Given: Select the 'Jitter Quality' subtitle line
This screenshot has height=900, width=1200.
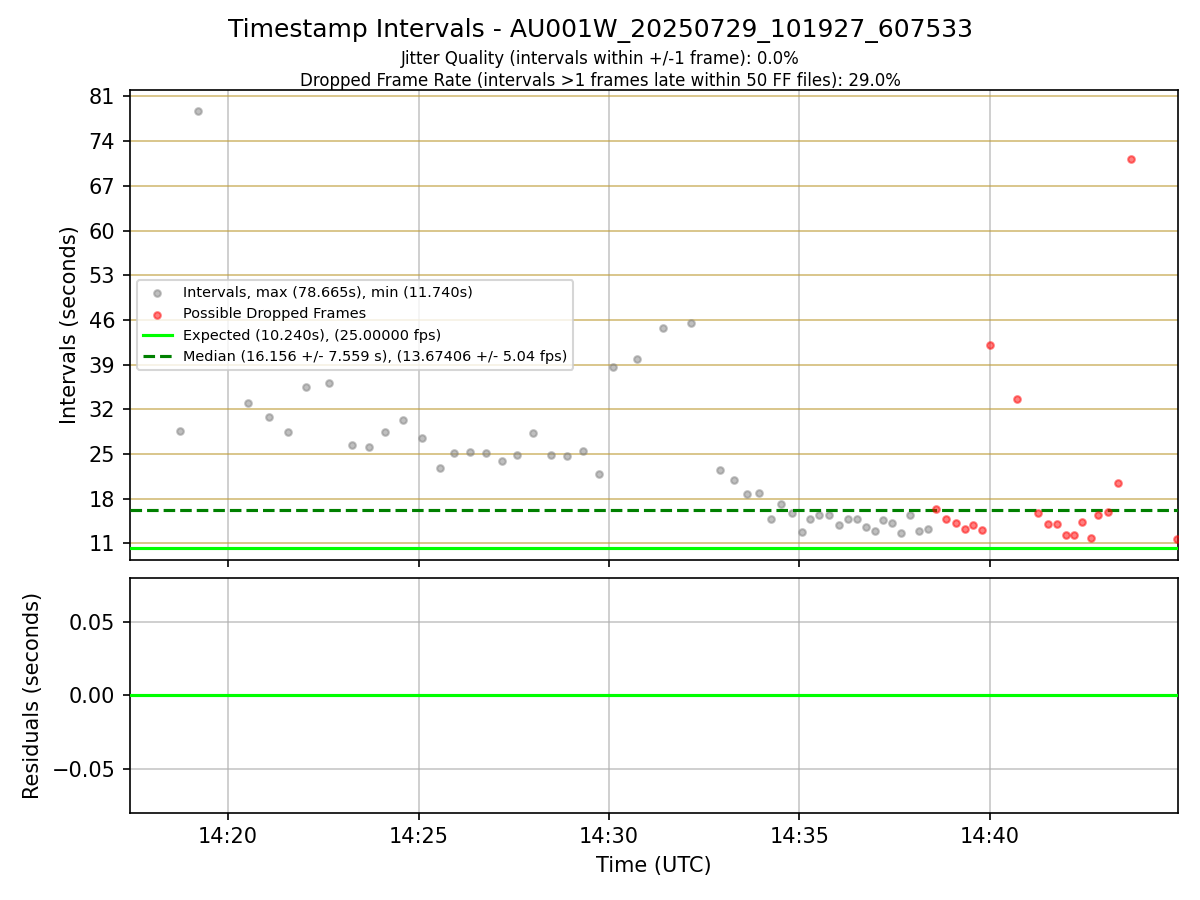Looking at the screenshot, I should pos(600,58).
